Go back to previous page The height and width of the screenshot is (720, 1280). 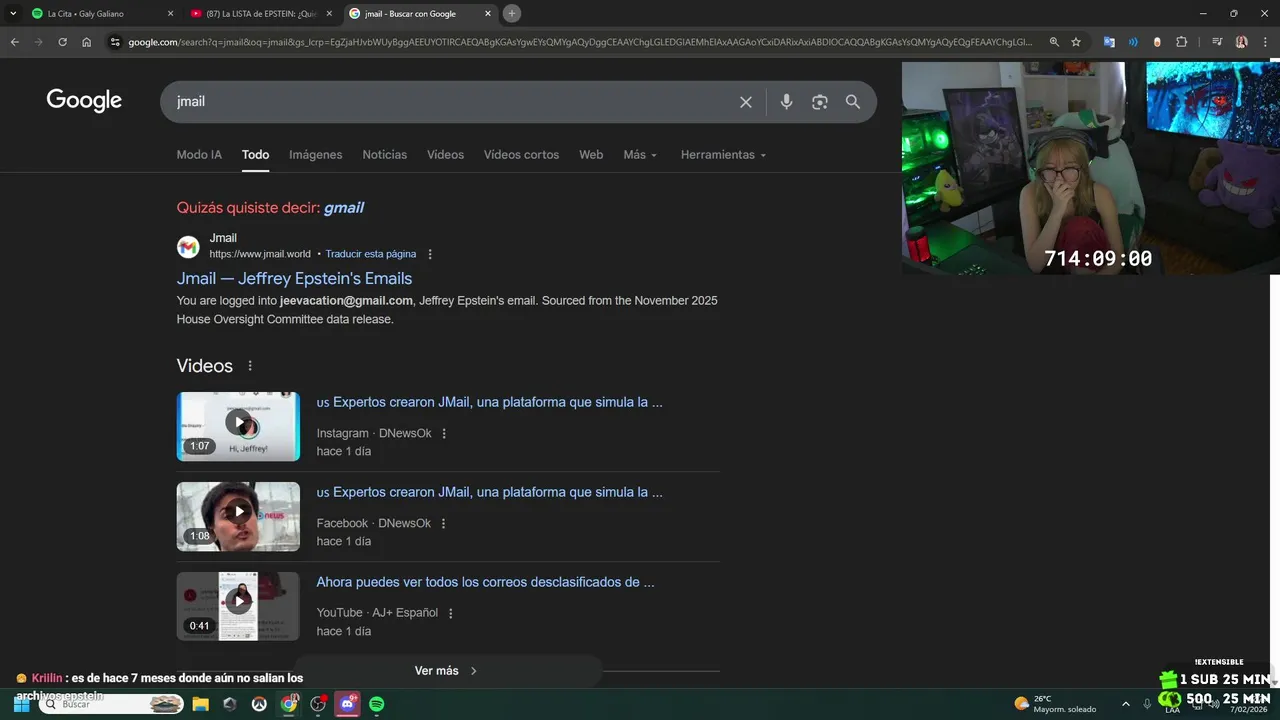pos(14,42)
